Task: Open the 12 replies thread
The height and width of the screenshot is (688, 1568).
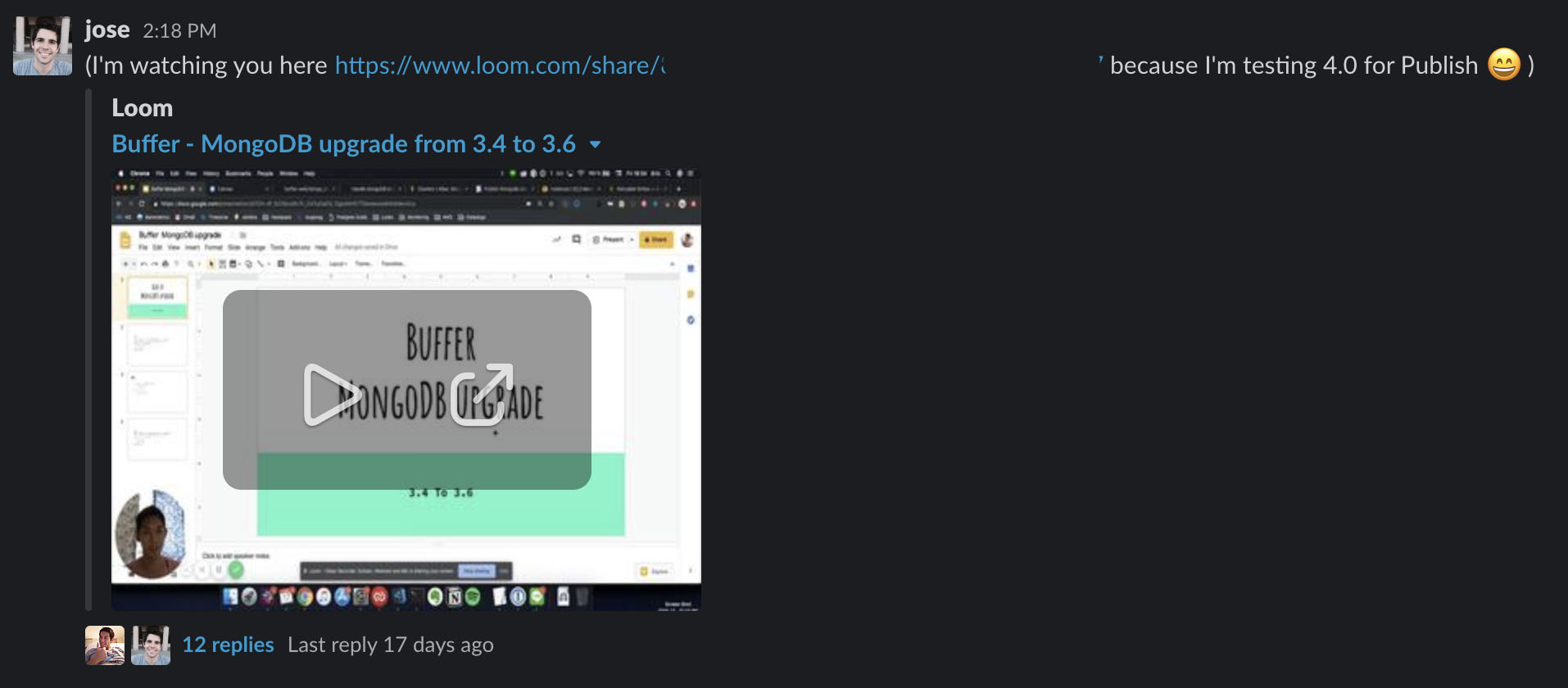Action: (228, 645)
